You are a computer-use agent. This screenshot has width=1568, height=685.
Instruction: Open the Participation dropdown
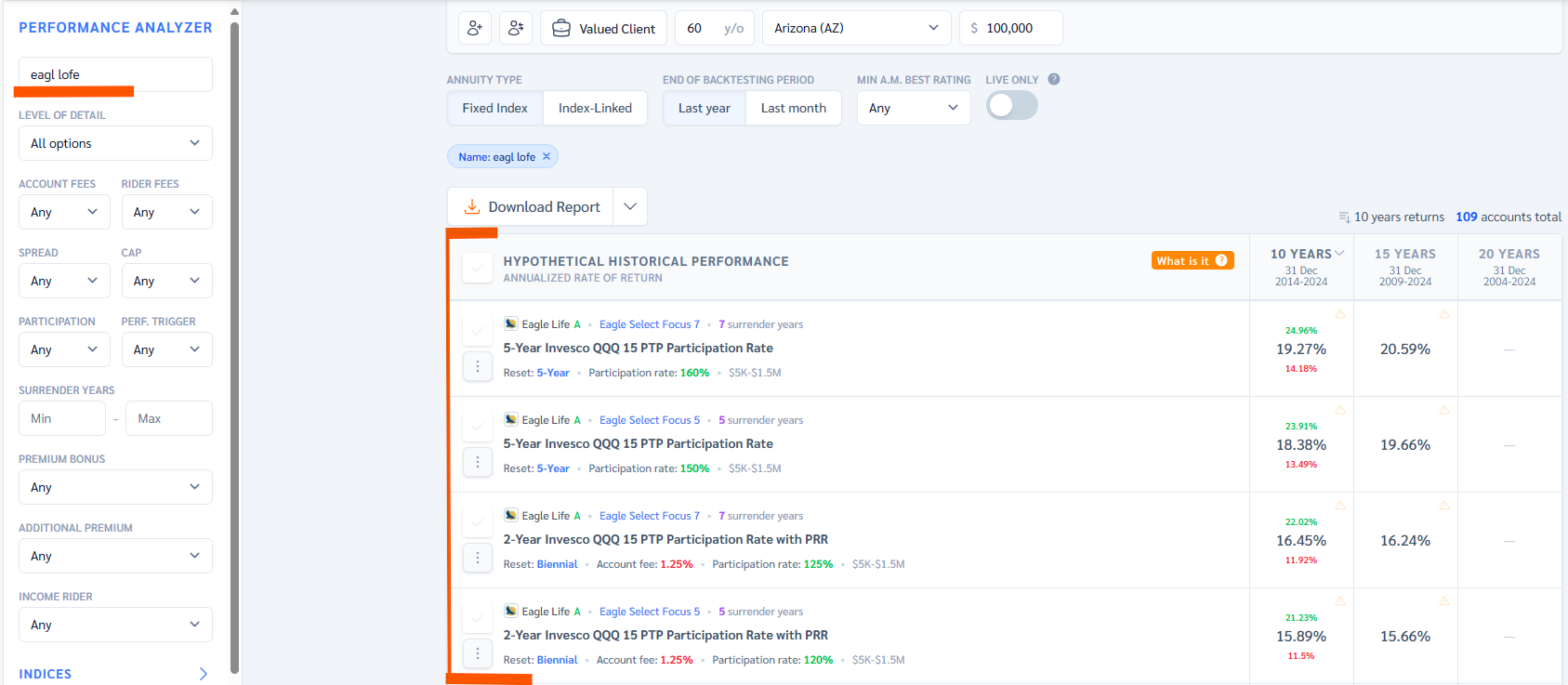click(64, 349)
